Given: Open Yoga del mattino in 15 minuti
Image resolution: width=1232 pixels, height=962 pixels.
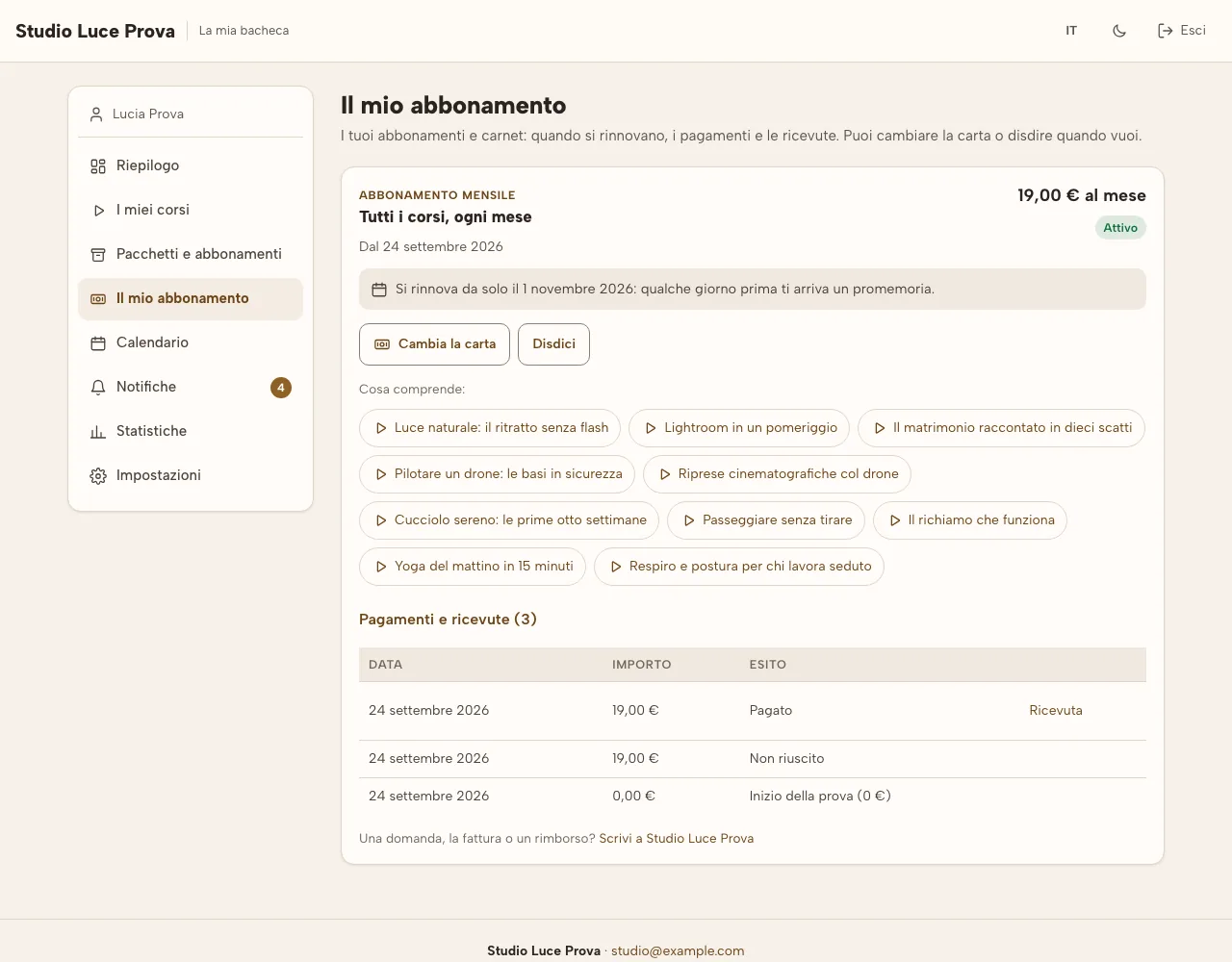Looking at the screenshot, I should 473,567.
